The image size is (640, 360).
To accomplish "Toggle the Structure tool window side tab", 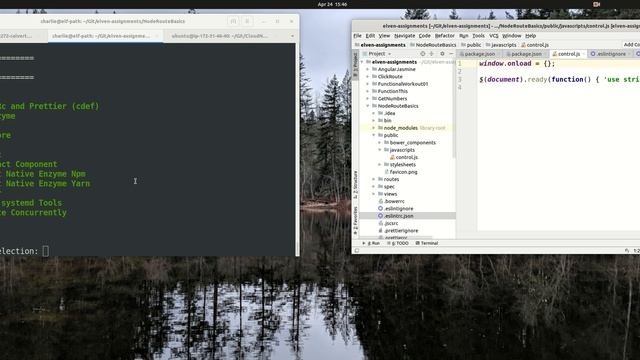I will pyautogui.click(x=355, y=184).
